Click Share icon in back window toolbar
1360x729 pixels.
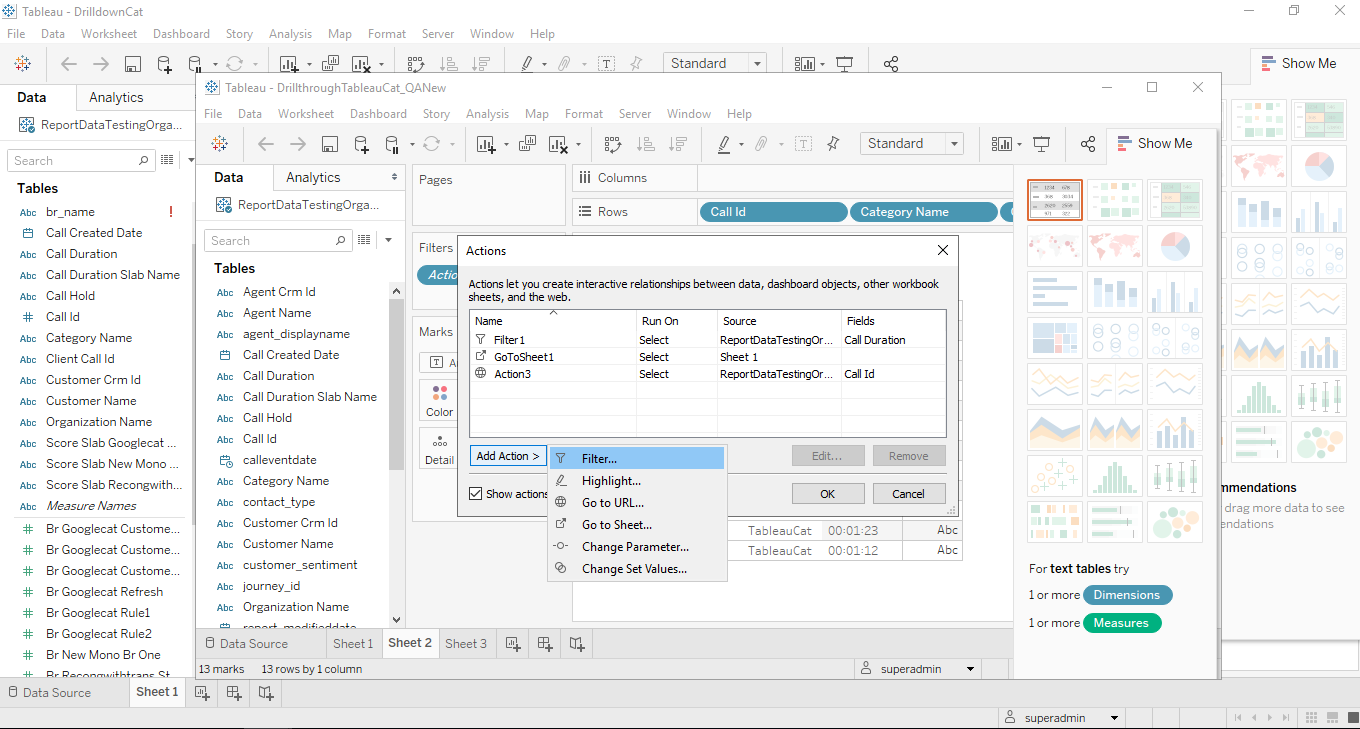point(891,64)
